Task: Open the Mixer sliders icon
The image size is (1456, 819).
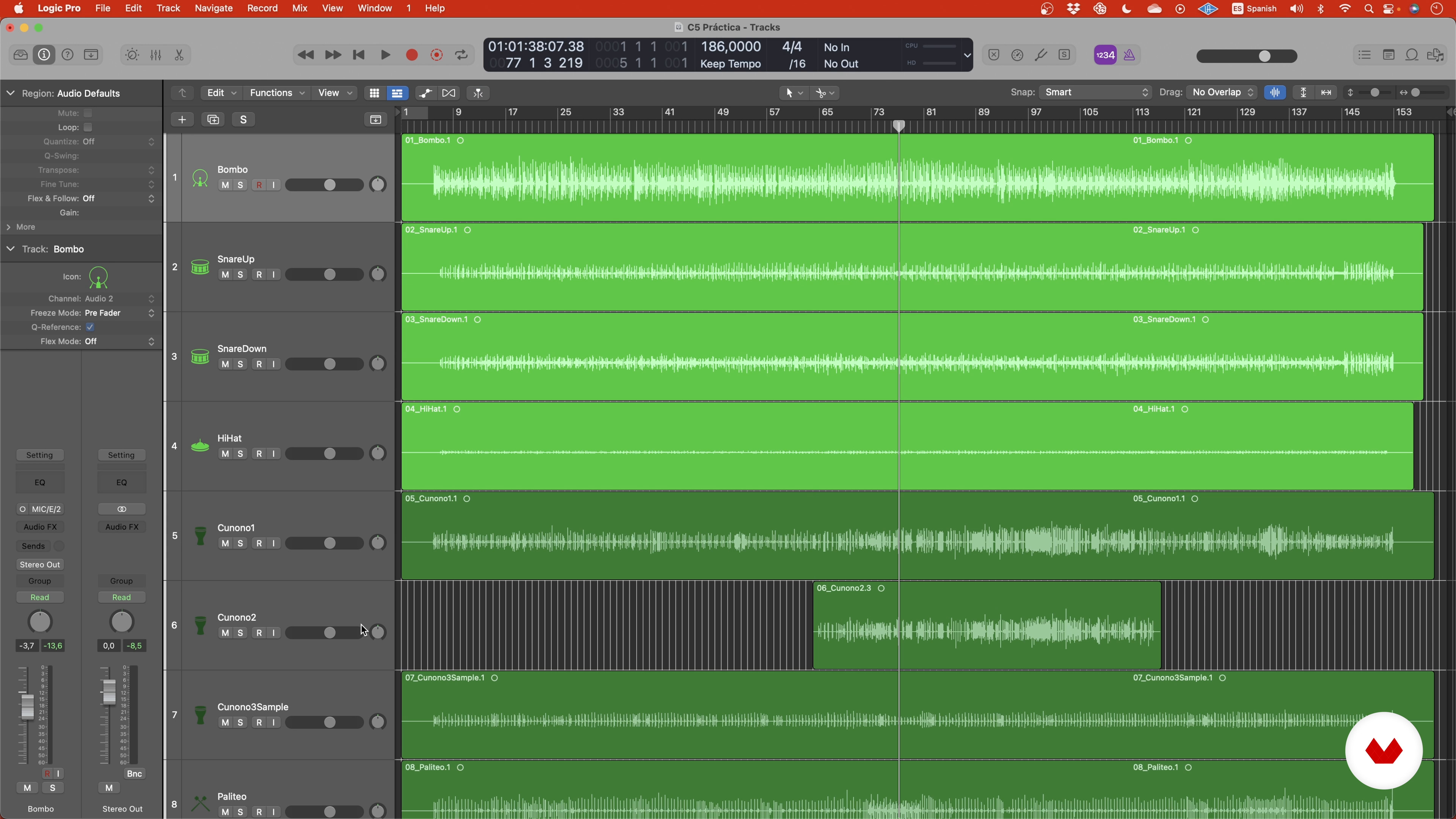Action: (x=155, y=55)
